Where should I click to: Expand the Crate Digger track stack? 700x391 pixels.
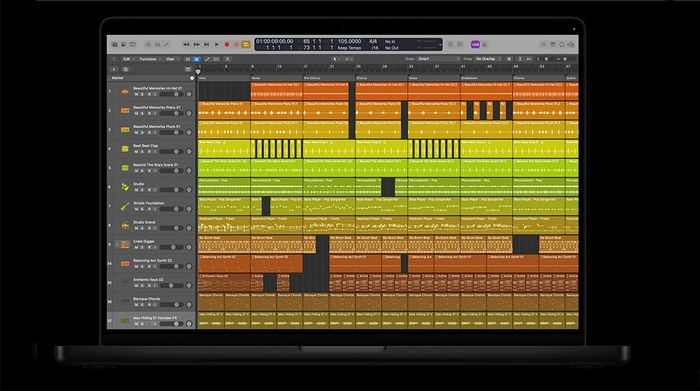pos(117,245)
